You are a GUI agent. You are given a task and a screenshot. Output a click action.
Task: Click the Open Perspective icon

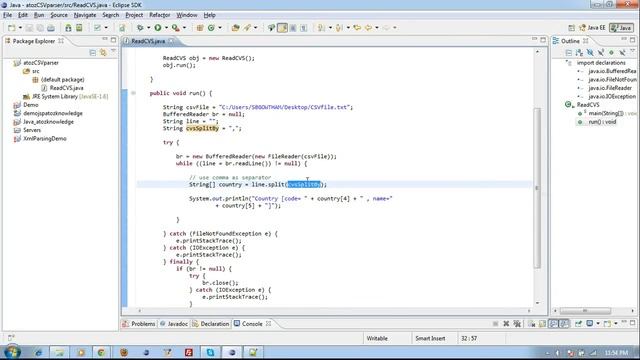(x=571, y=28)
